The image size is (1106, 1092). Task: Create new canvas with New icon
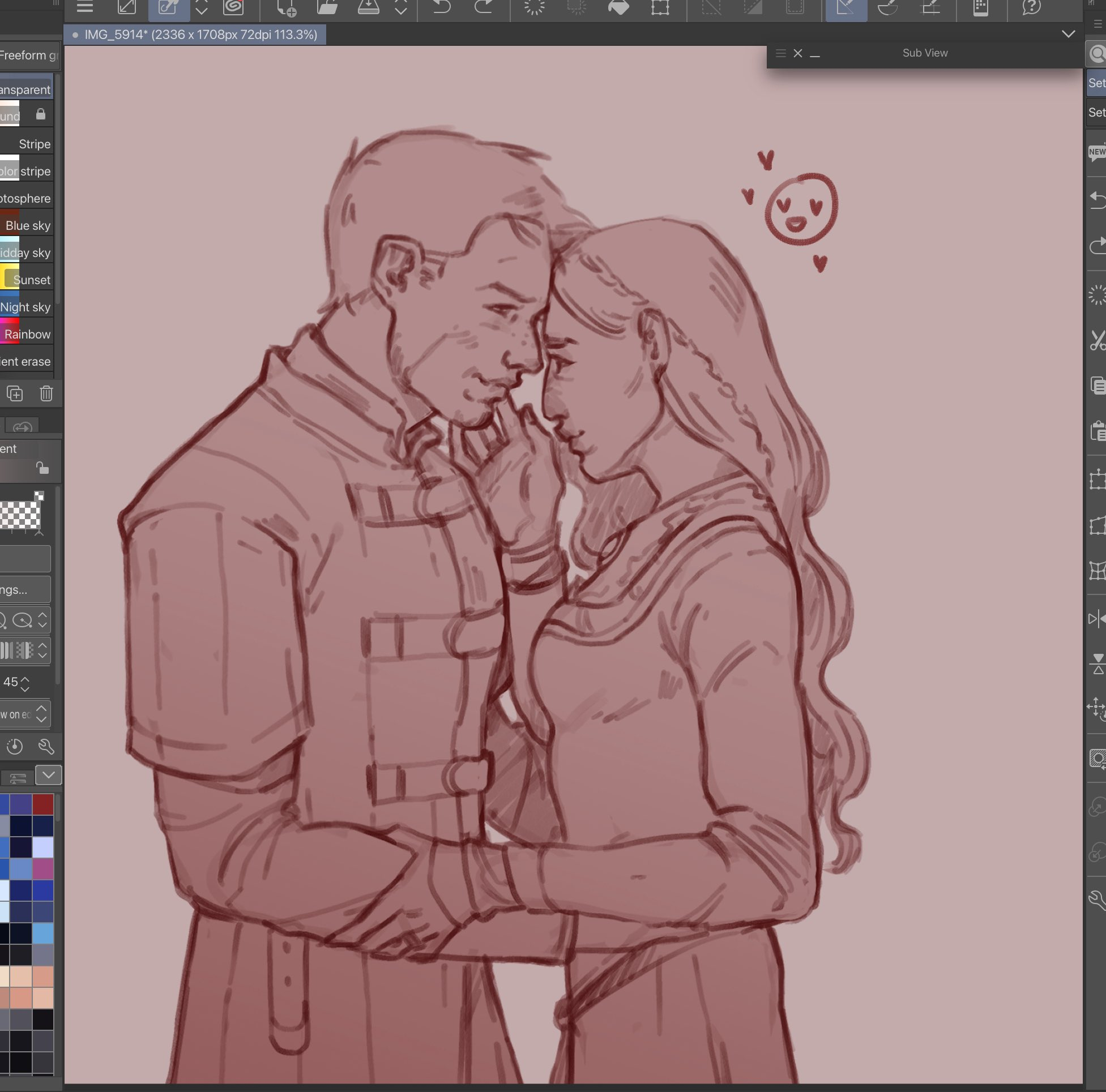[285, 7]
